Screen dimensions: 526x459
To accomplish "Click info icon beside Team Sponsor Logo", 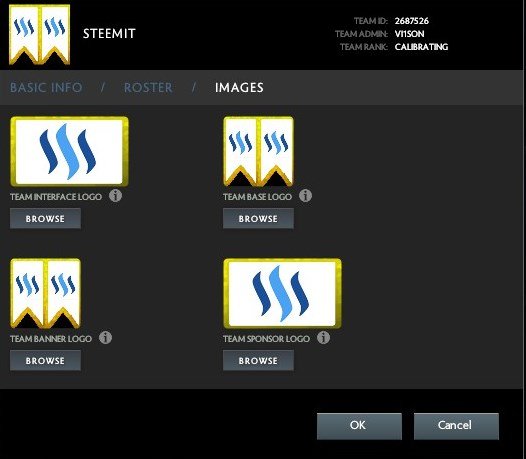I will (x=323, y=338).
